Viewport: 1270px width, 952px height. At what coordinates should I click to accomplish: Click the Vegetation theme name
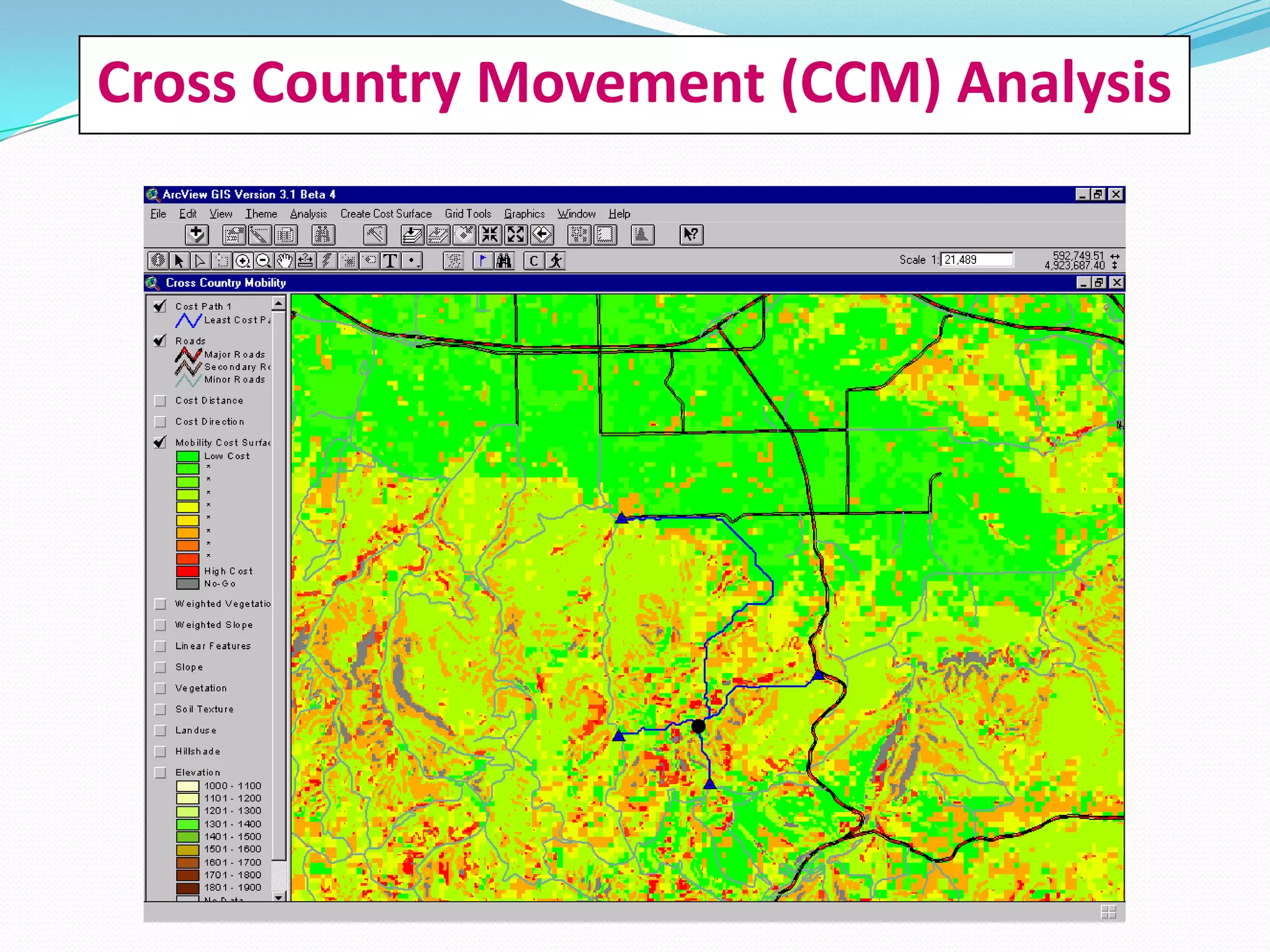pos(201,689)
